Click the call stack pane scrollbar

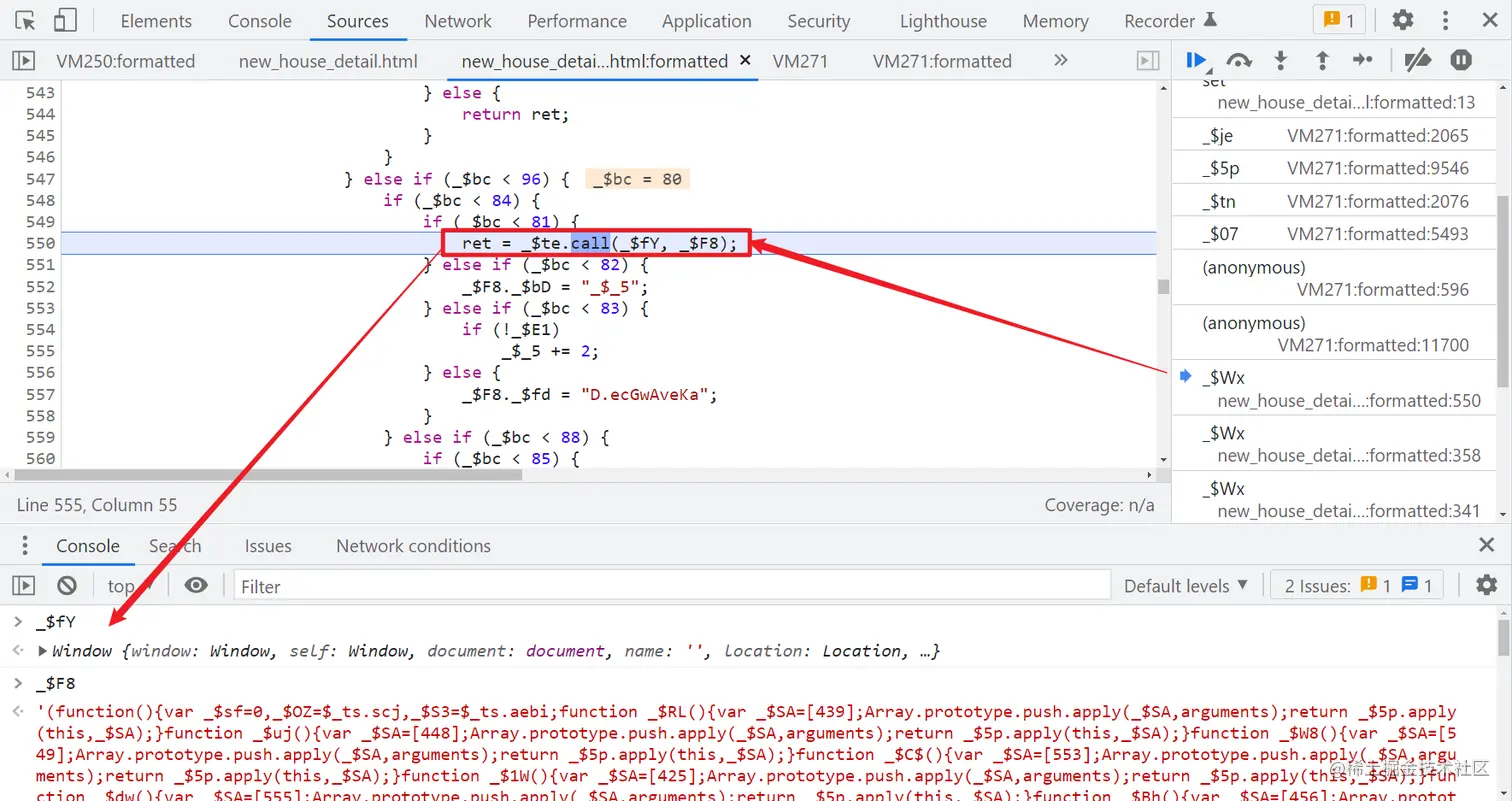(1503, 290)
